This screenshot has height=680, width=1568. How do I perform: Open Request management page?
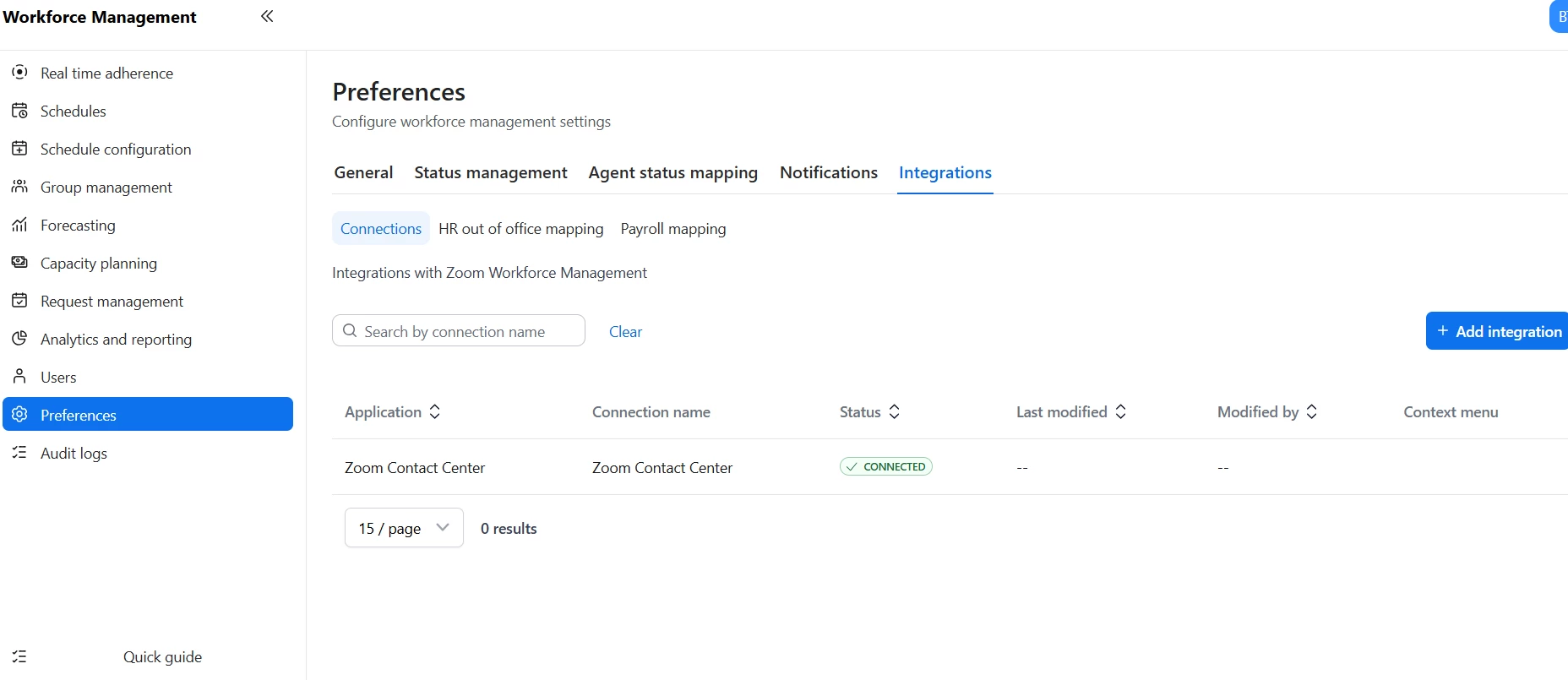(112, 301)
